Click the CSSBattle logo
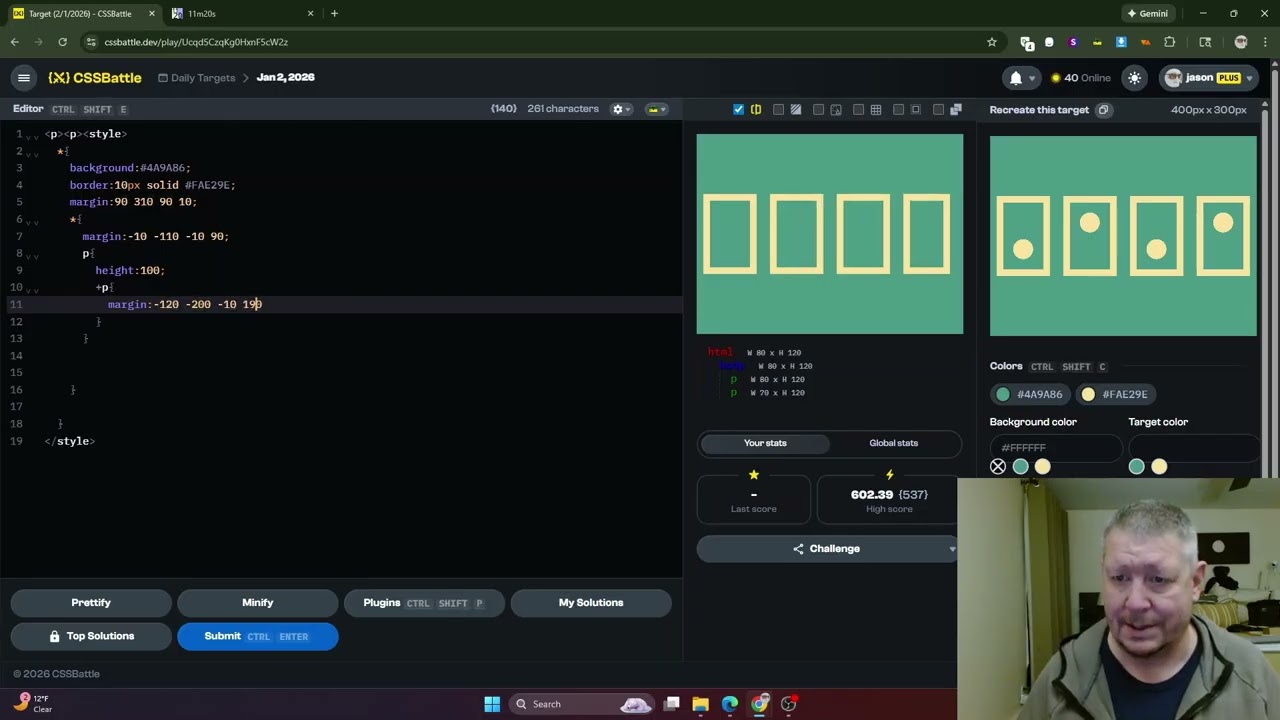1280x720 pixels. click(95, 78)
